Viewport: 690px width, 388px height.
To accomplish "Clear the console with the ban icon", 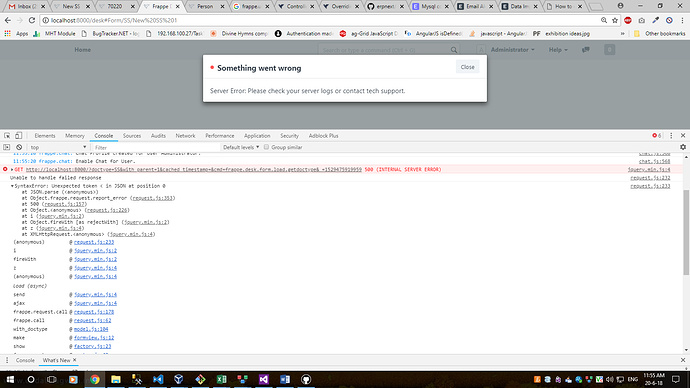I will tap(19, 147).
